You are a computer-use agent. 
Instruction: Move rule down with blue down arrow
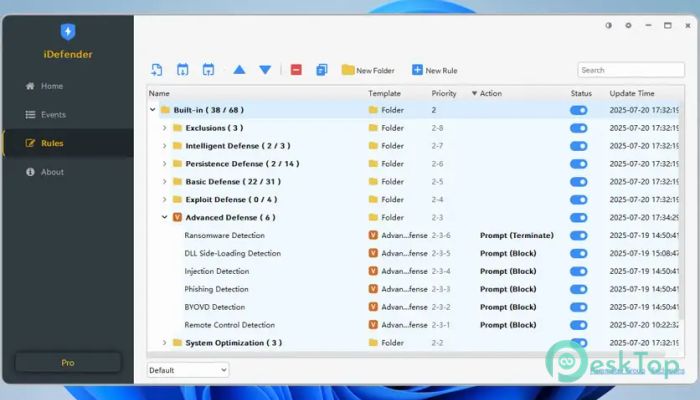pos(265,70)
